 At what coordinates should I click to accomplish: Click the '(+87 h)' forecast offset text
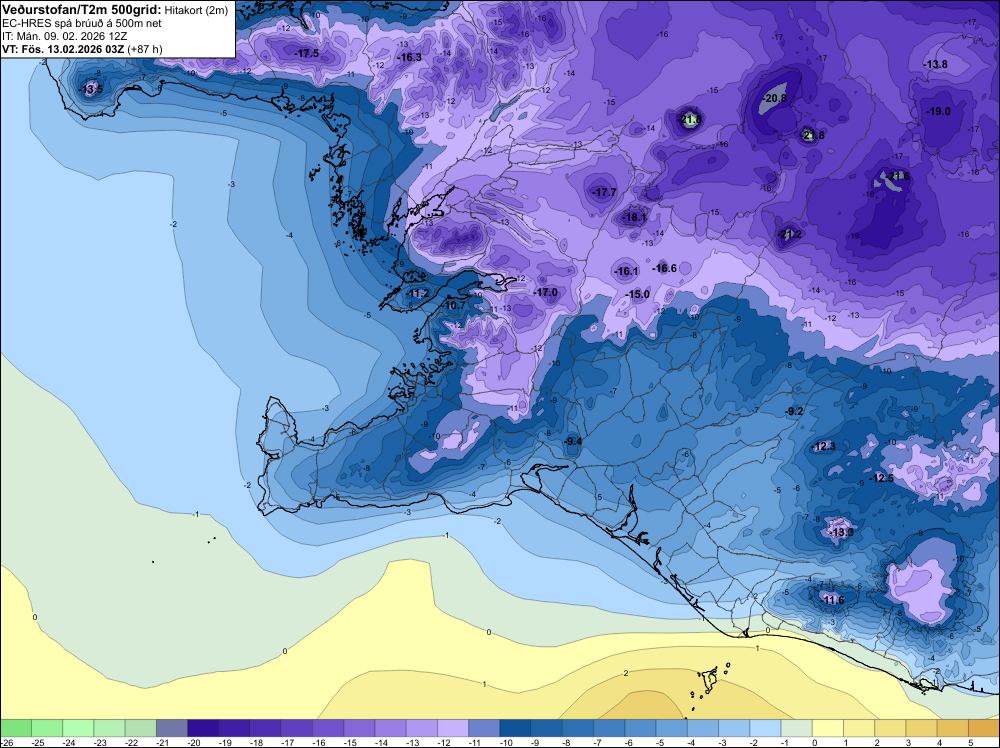point(145,49)
